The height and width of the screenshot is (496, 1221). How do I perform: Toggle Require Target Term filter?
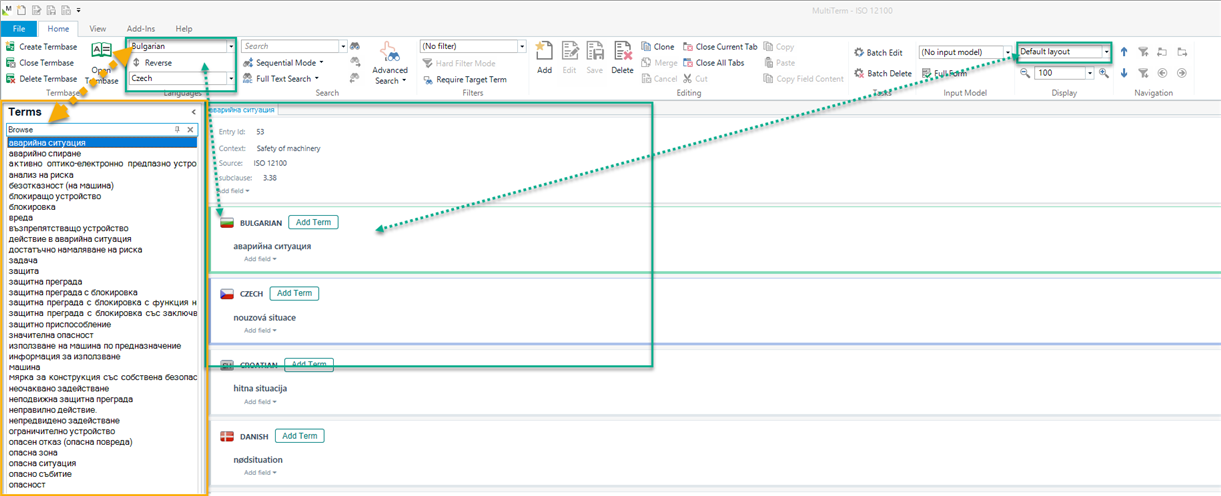click(427, 79)
